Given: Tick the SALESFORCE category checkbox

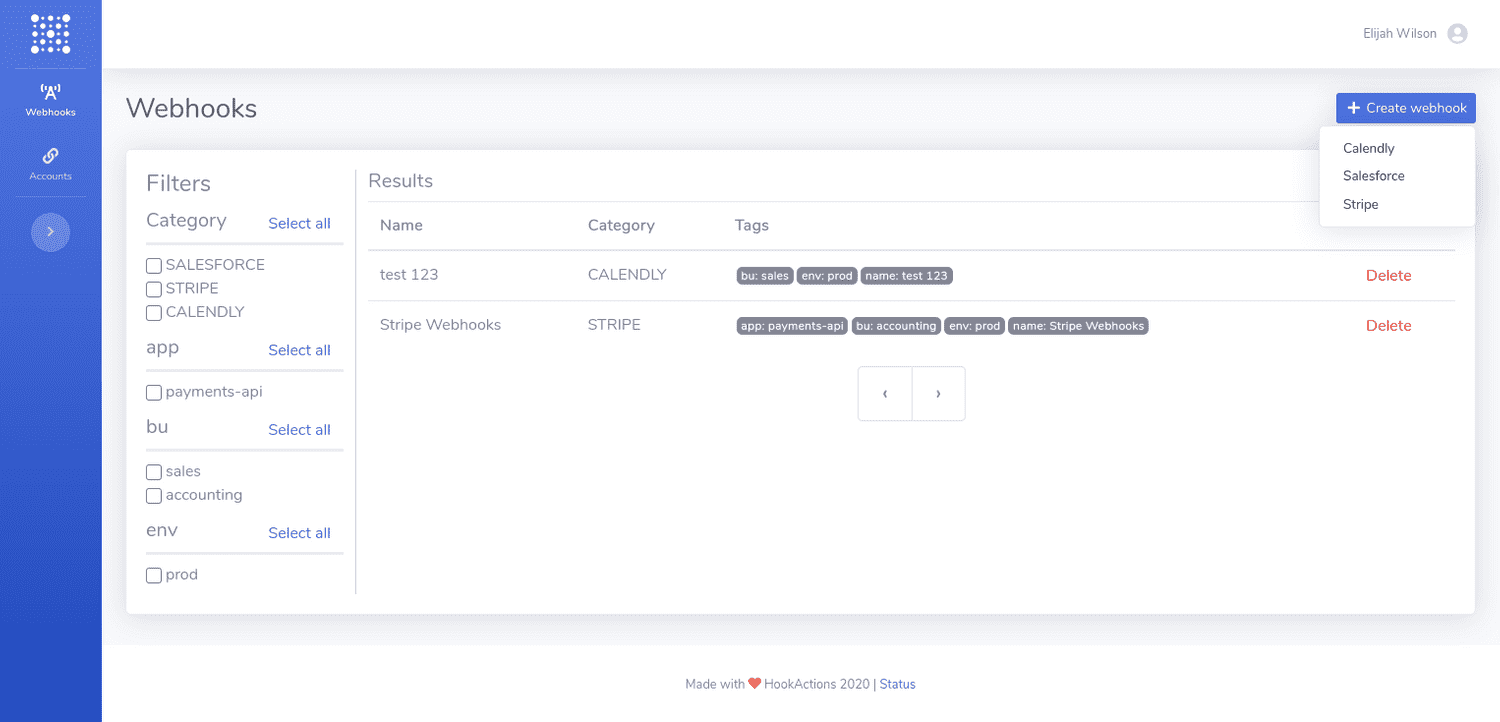Looking at the screenshot, I should click(x=154, y=266).
